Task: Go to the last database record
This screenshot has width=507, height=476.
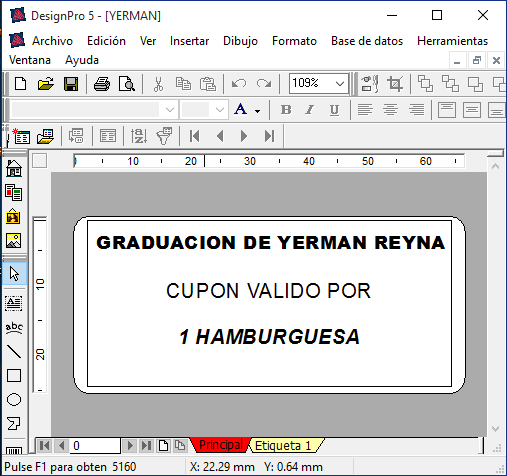Action: (x=269, y=136)
